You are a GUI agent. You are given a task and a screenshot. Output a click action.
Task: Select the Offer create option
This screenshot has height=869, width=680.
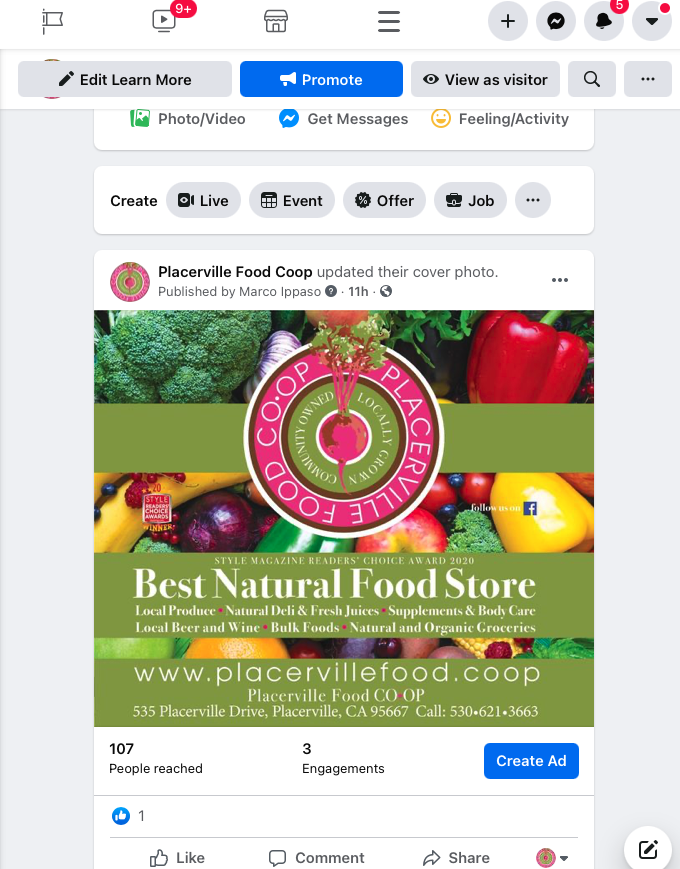pyautogui.click(x=385, y=200)
